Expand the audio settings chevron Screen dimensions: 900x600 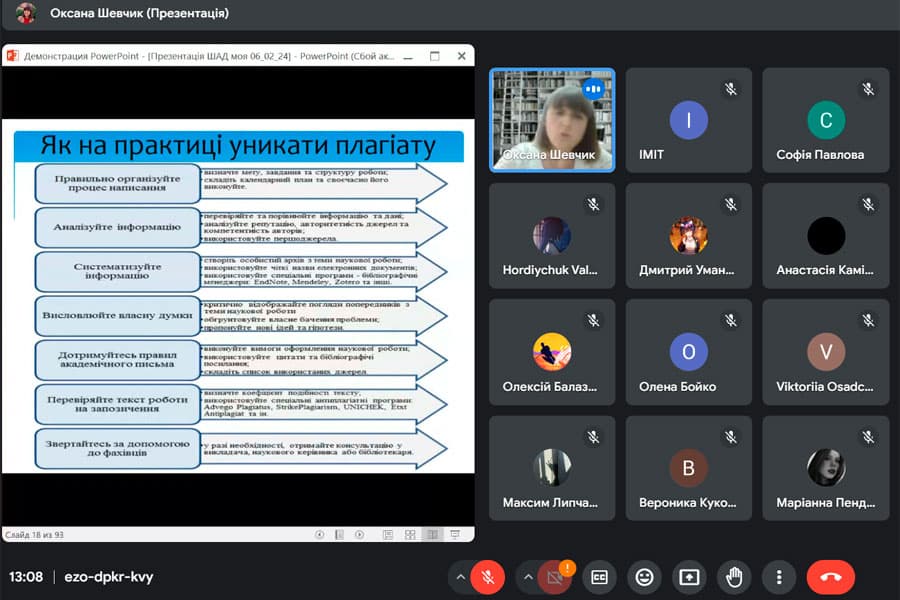(x=460, y=577)
